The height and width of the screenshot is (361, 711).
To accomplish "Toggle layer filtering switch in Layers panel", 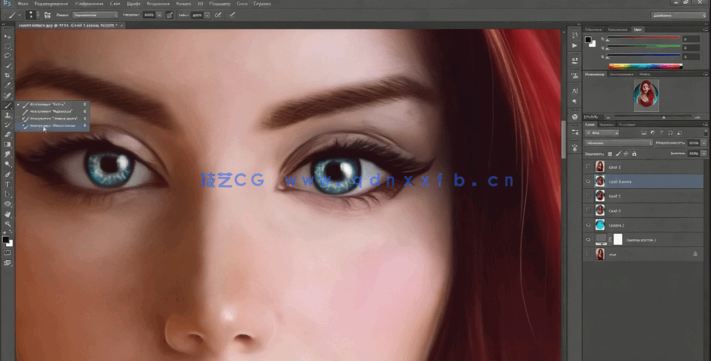I will [706, 133].
